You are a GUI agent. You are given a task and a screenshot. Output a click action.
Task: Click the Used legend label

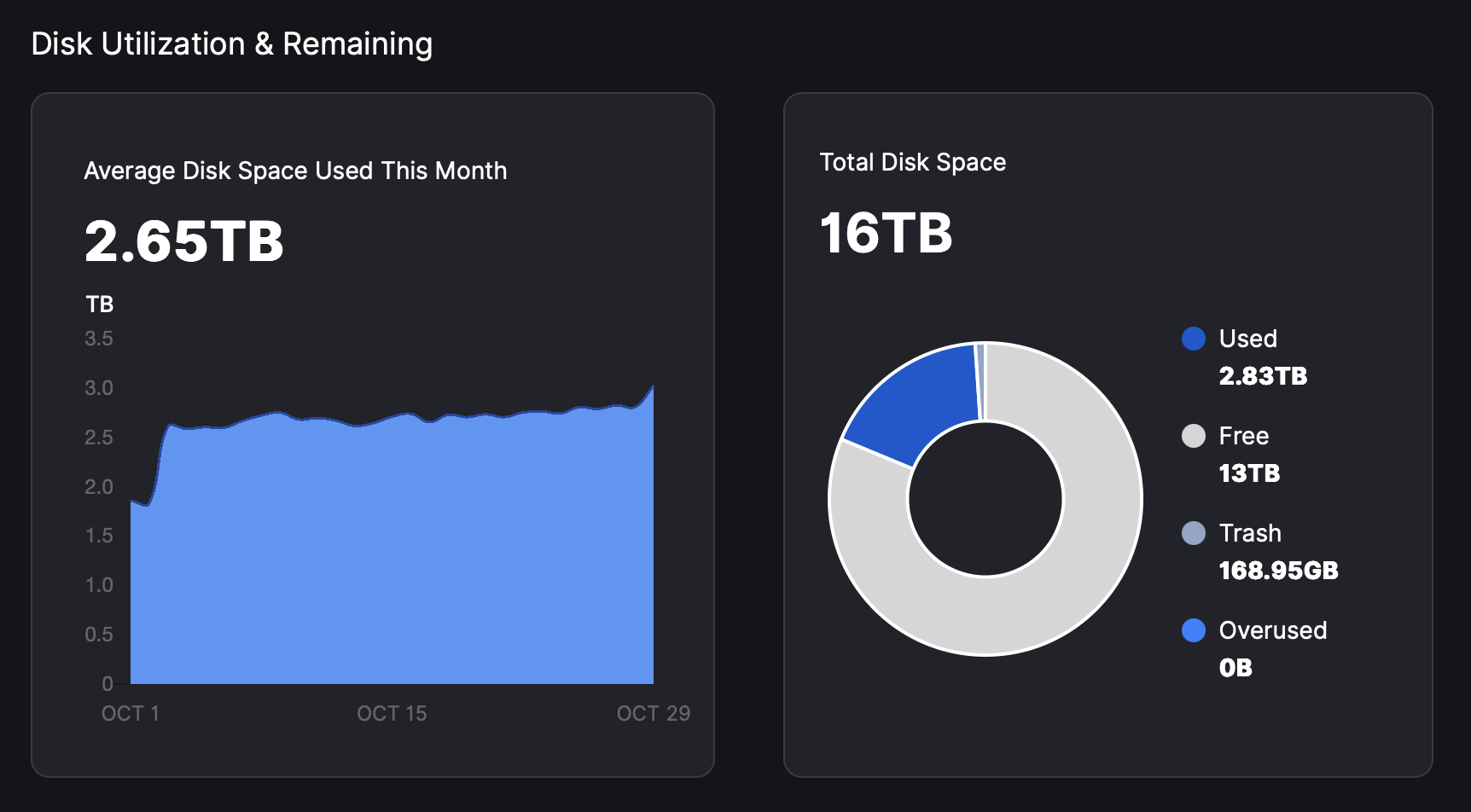pos(1247,339)
